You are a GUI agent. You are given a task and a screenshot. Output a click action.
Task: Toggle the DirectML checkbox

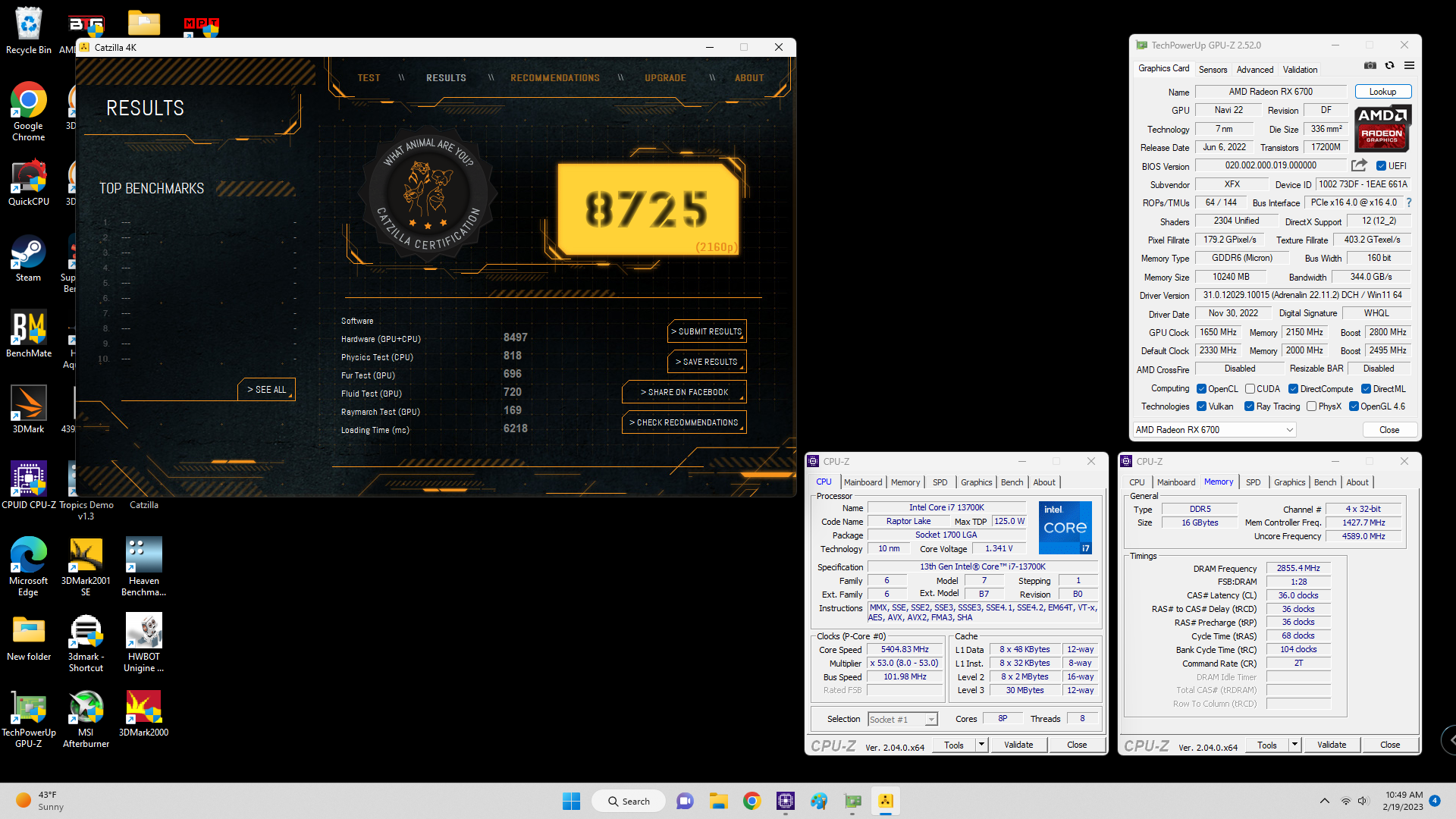tap(1366, 389)
